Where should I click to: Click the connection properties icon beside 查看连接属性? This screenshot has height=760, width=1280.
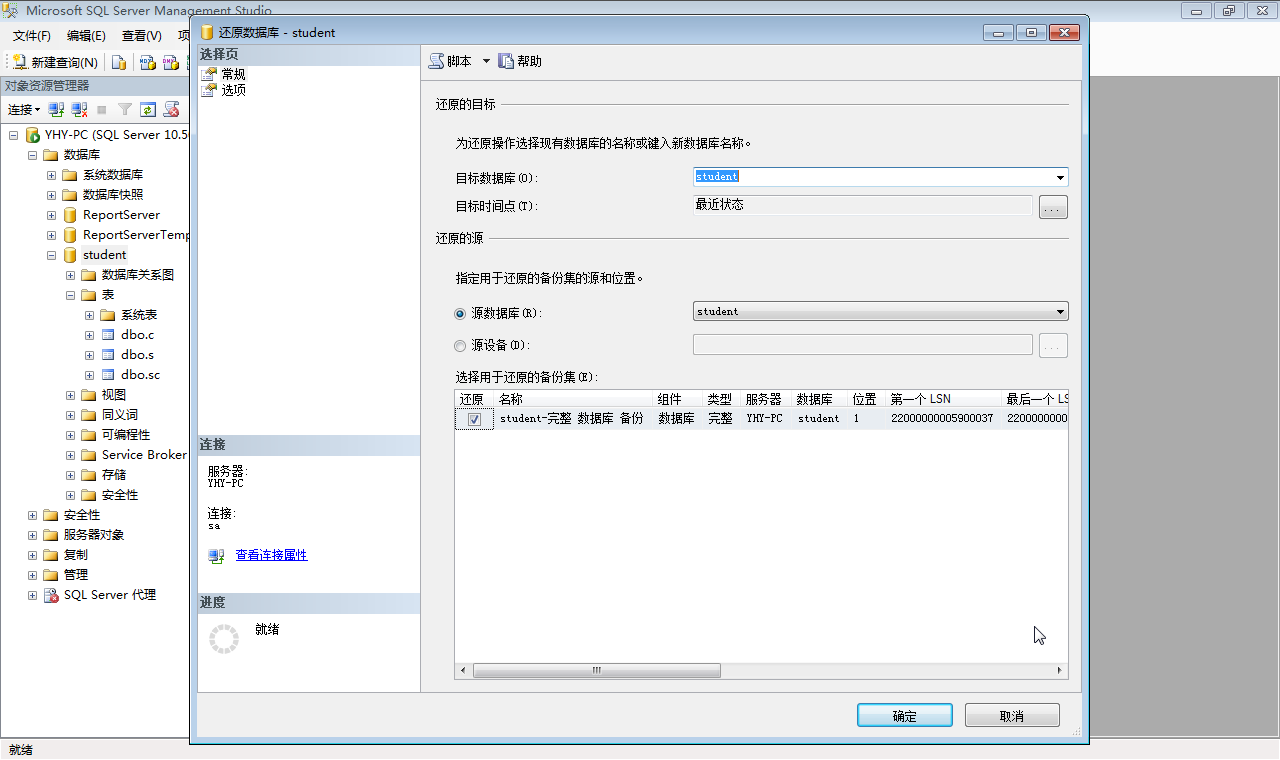tap(216, 556)
